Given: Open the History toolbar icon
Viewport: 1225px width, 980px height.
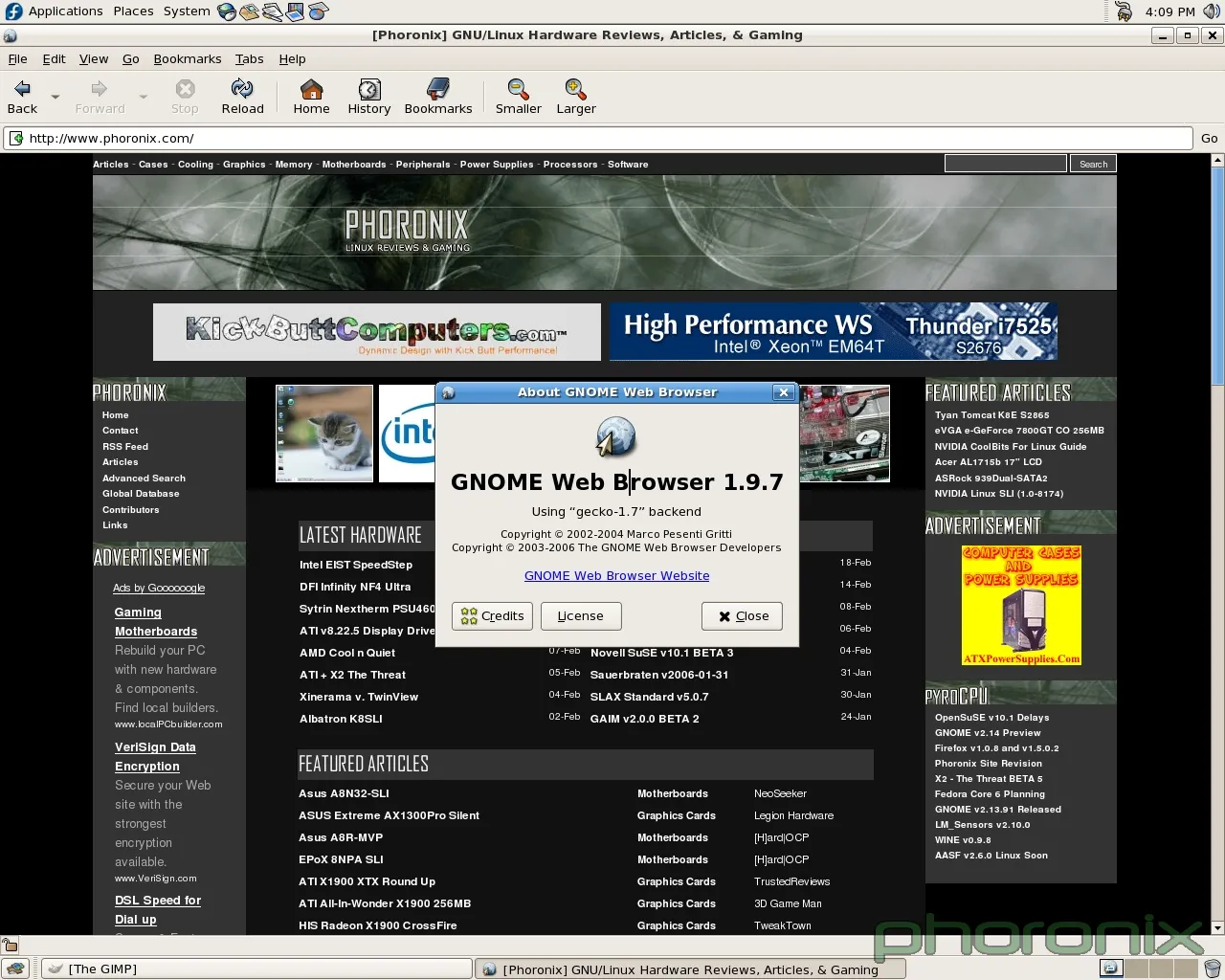Looking at the screenshot, I should (369, 89).
